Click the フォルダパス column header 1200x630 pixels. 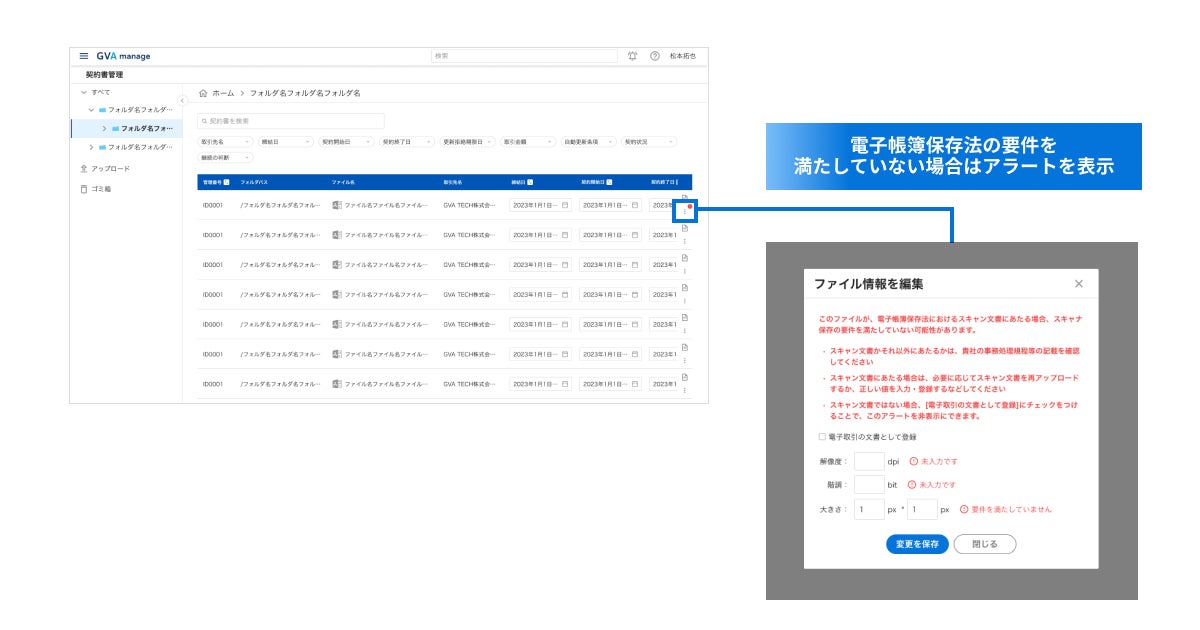pyautogui.click(x=252, y=183)
